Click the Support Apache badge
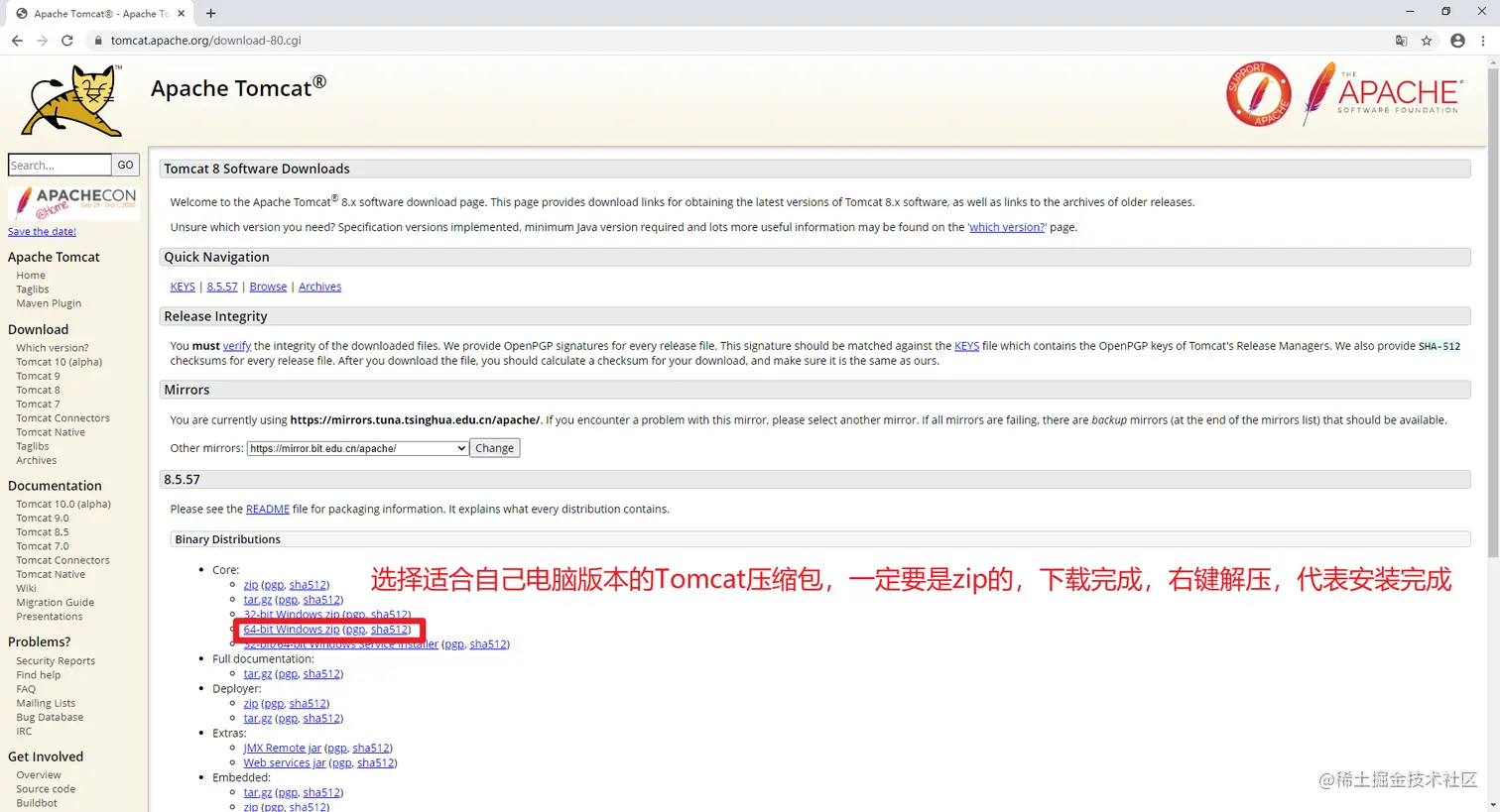This screenshot has height=812, width=1500. [1258, 94]
